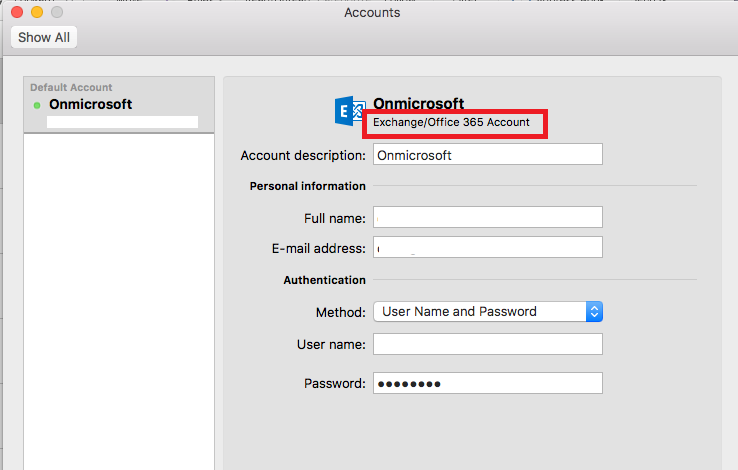The image size is (738, 470).
Task: Click the Accounts window title bar
Action: pos(372,12)
